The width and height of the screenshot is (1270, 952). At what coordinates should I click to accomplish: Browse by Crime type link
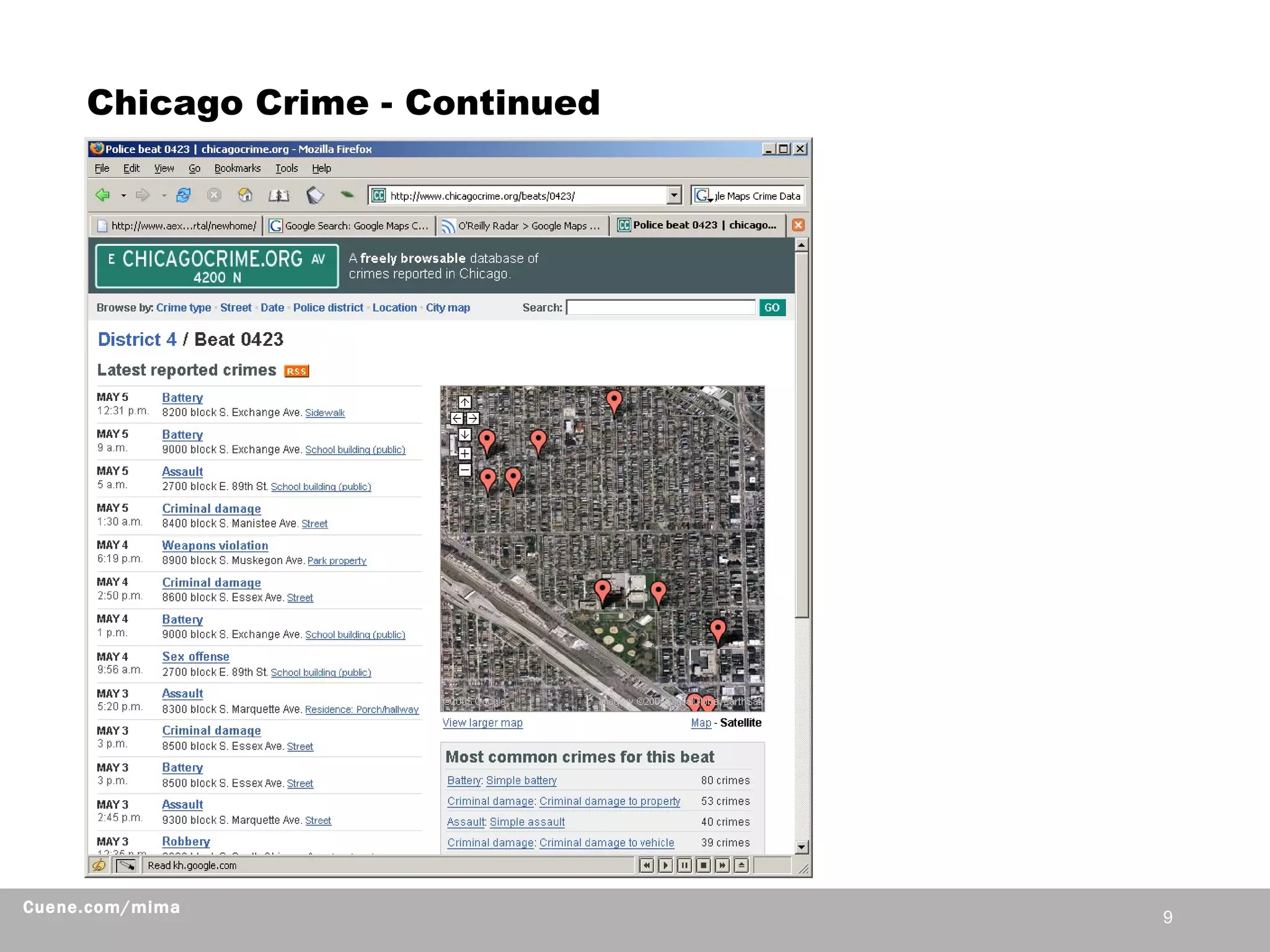tap(184, 307)
